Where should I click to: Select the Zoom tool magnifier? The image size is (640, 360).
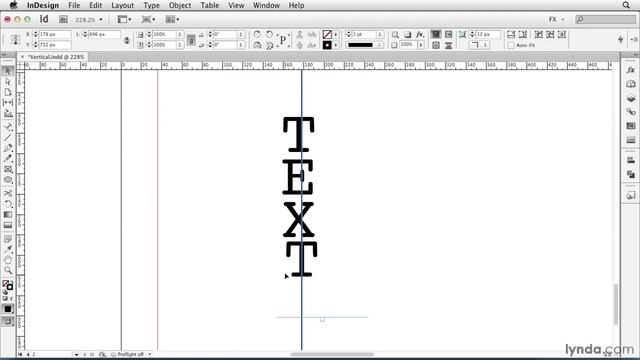tap(8, 270)
